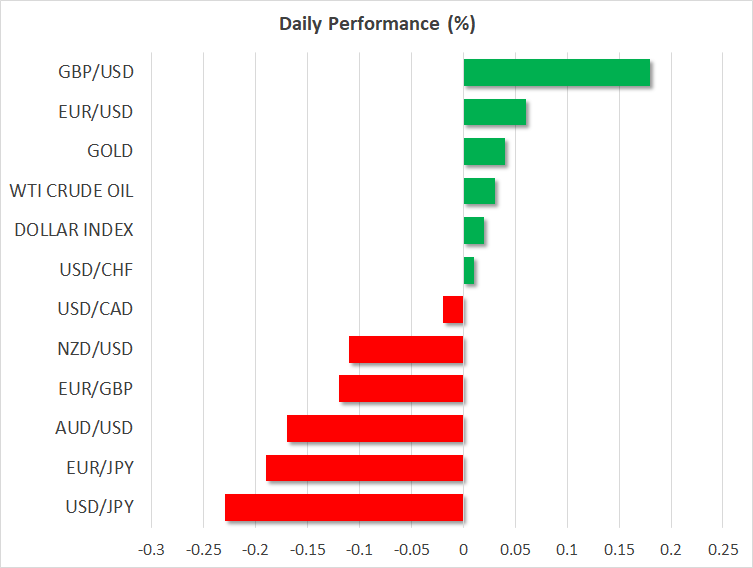
Task: Select the longest red USD/JPY bar
Action: click(344, 507)
